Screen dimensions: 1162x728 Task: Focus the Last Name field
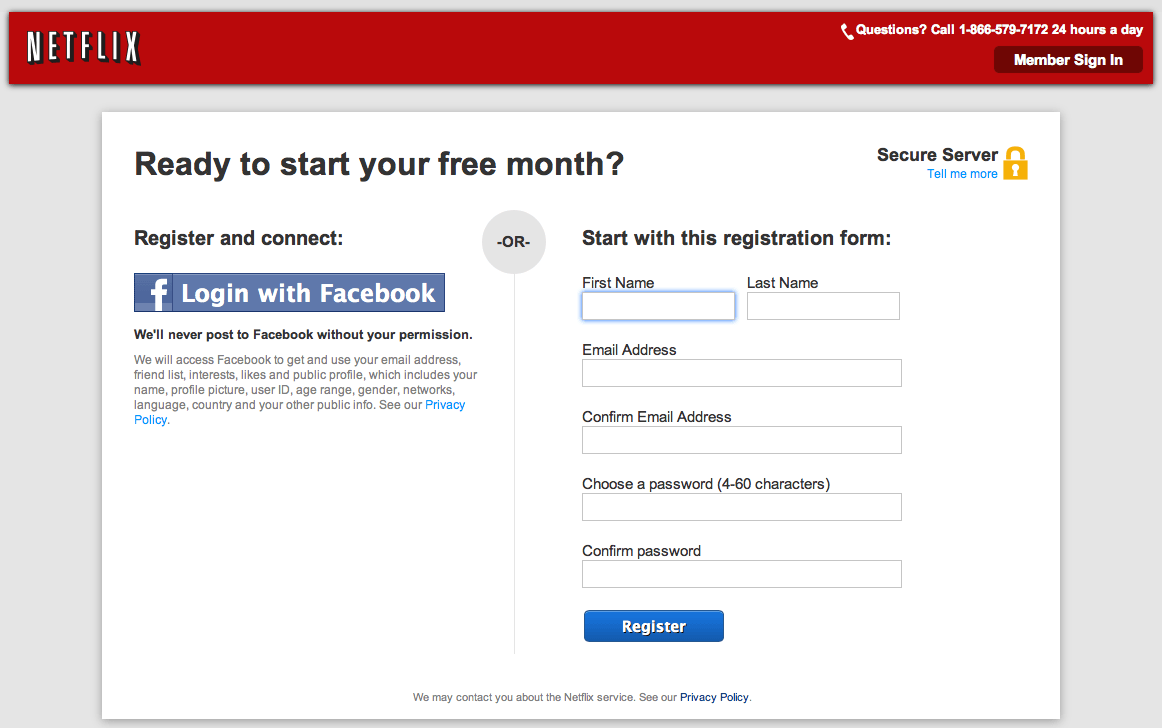point(823,306)
